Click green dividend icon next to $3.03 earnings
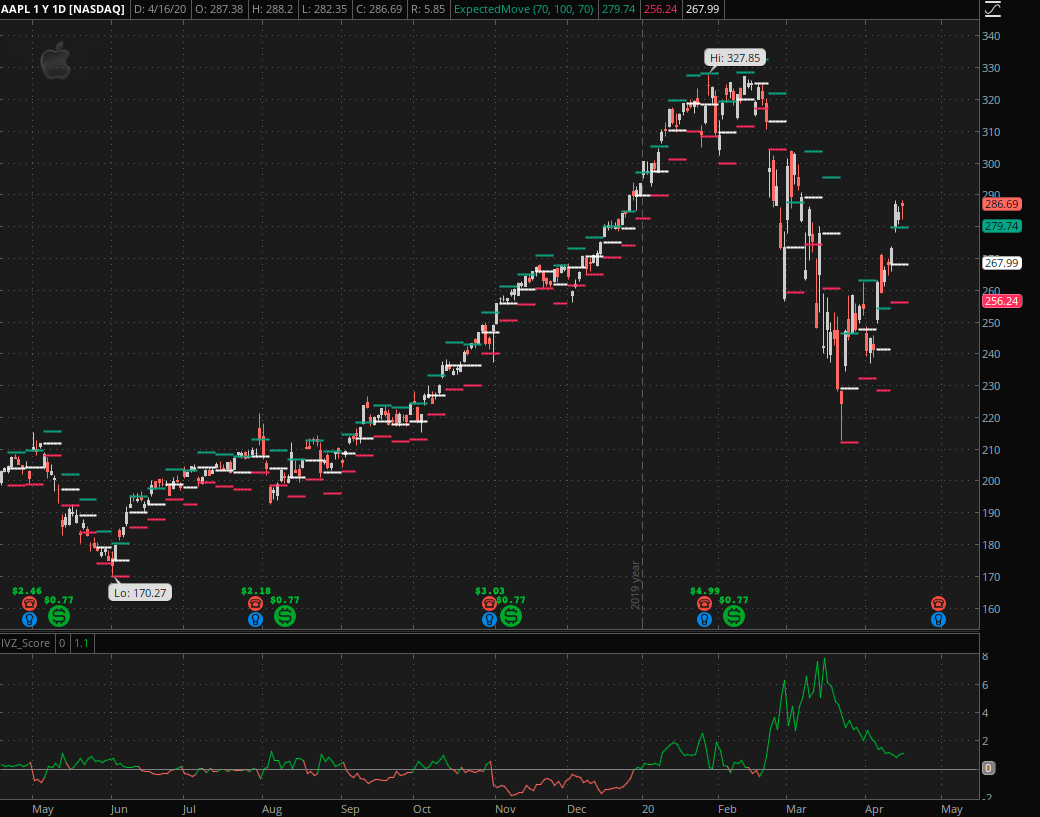This screenshot has width=1040, height=817. pos(511,617)
